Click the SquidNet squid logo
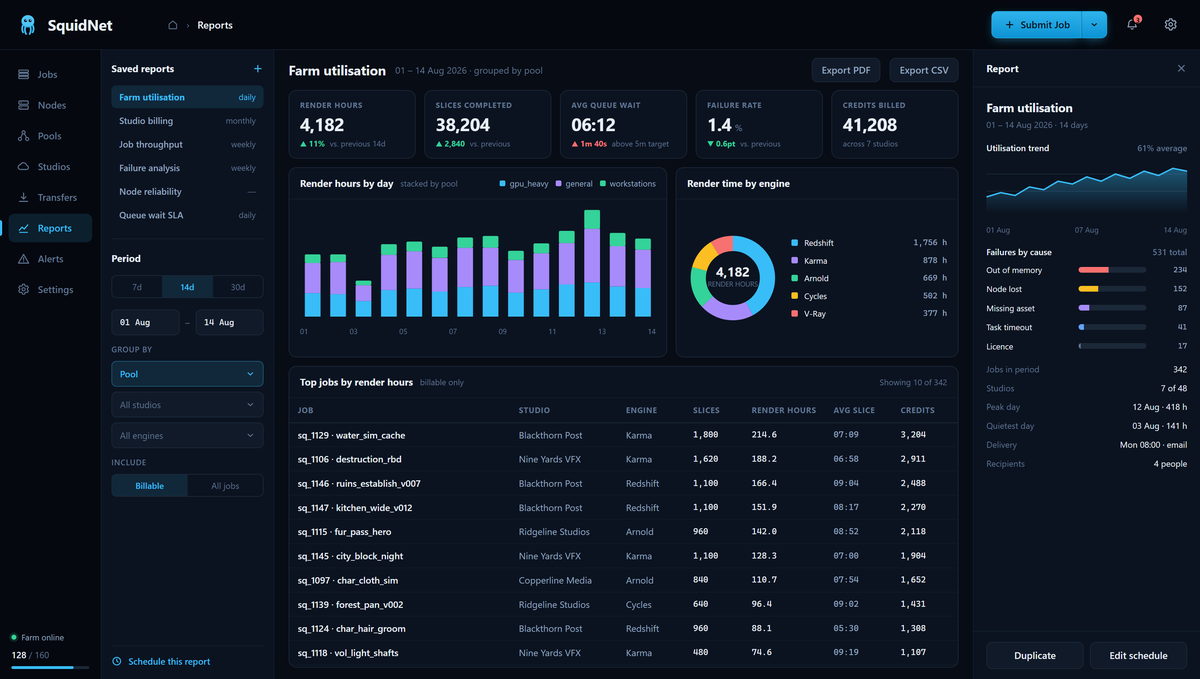 [x=27, y=25]
